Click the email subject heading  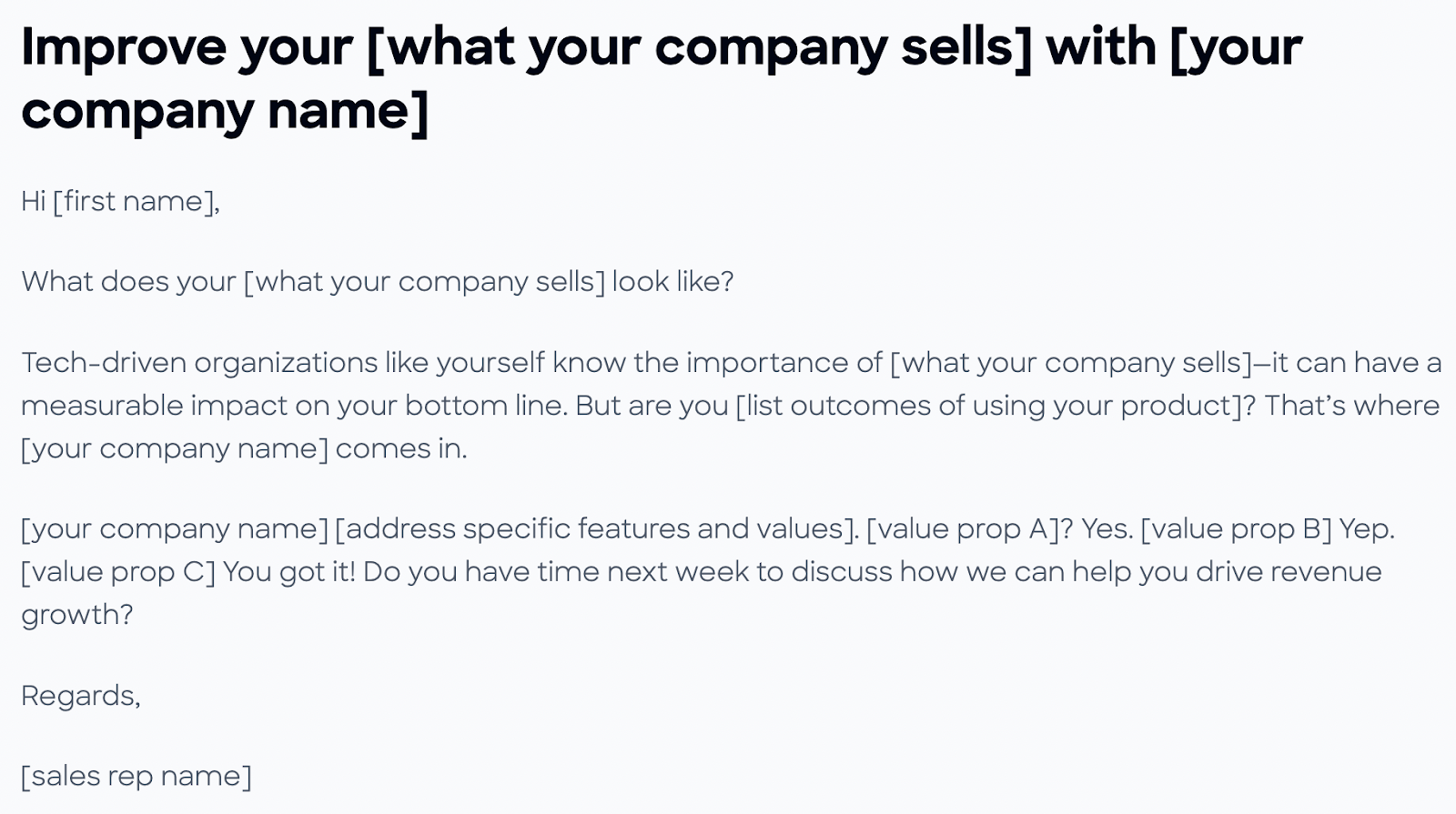662,79
